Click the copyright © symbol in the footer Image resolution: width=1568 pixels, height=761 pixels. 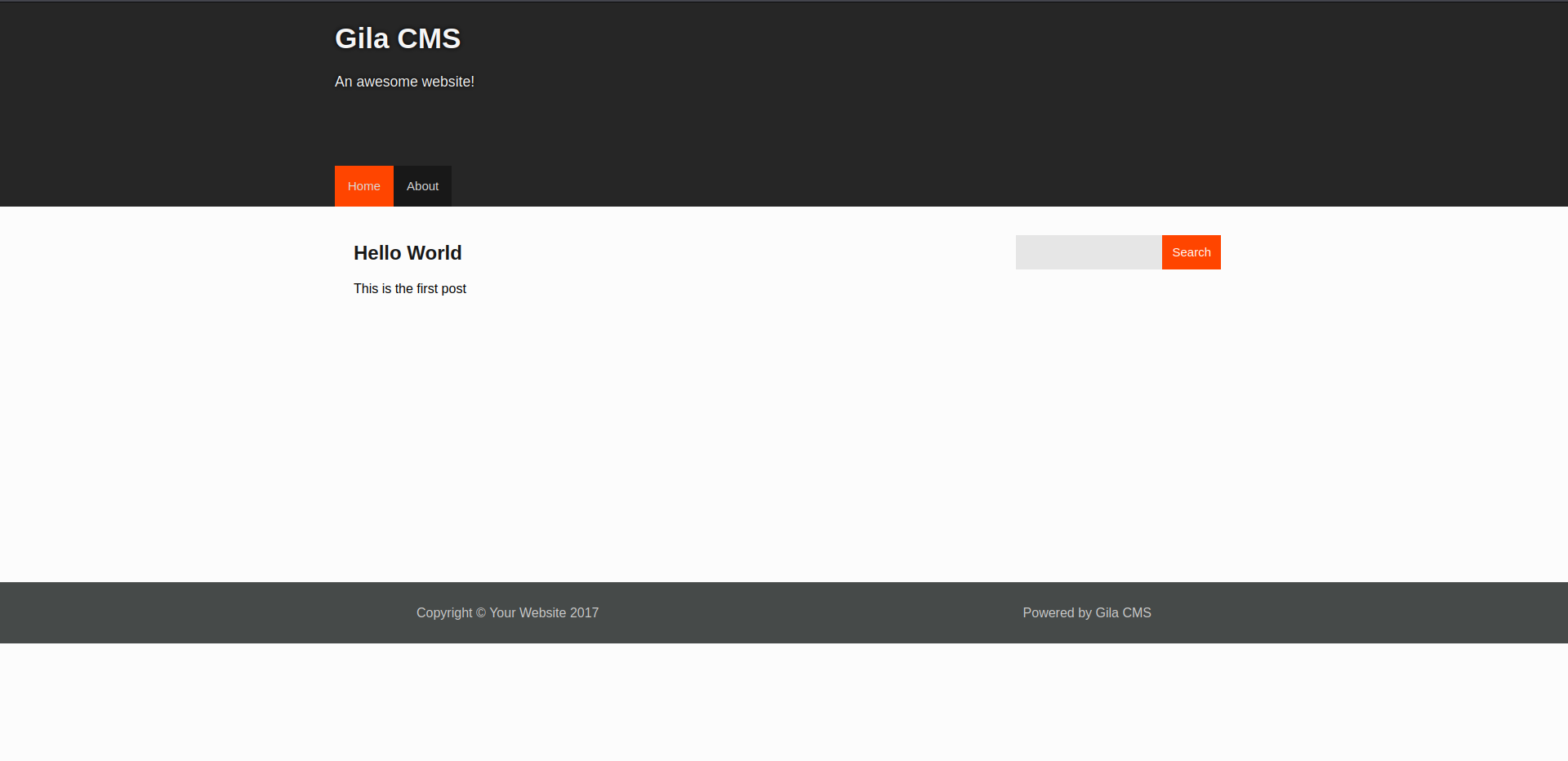481,613
